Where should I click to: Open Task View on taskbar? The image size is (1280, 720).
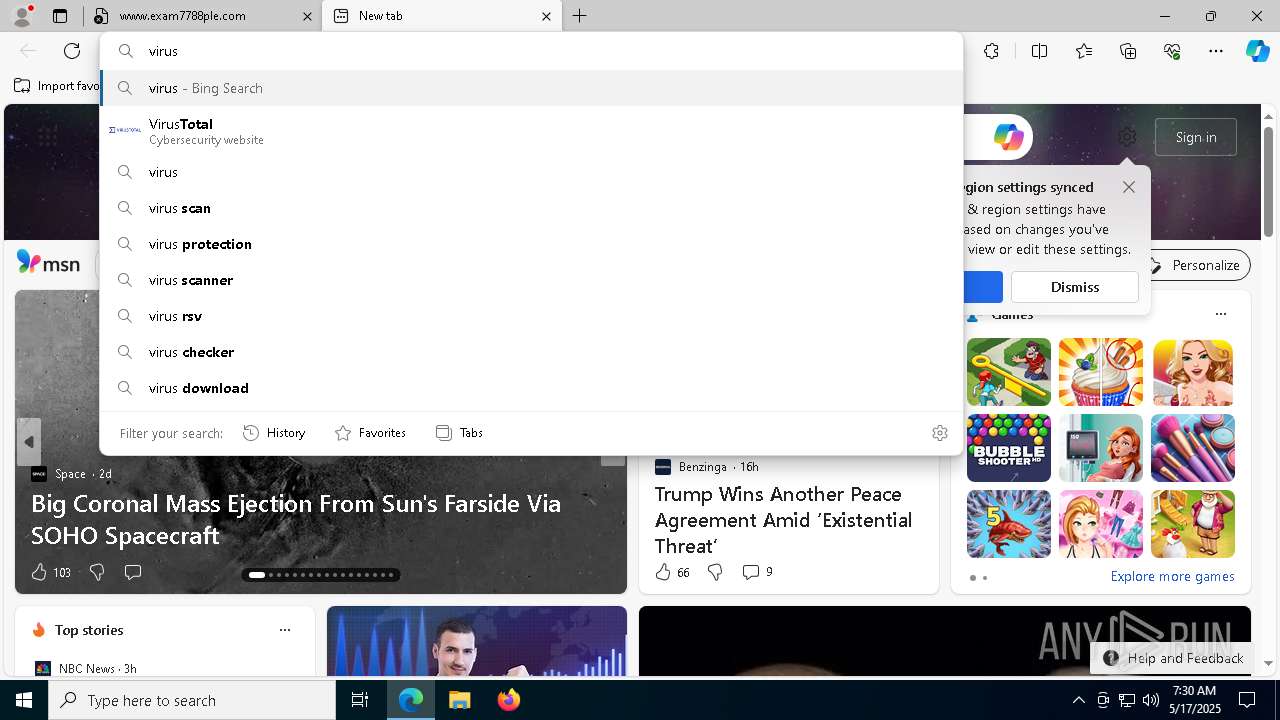pos(360,700)
